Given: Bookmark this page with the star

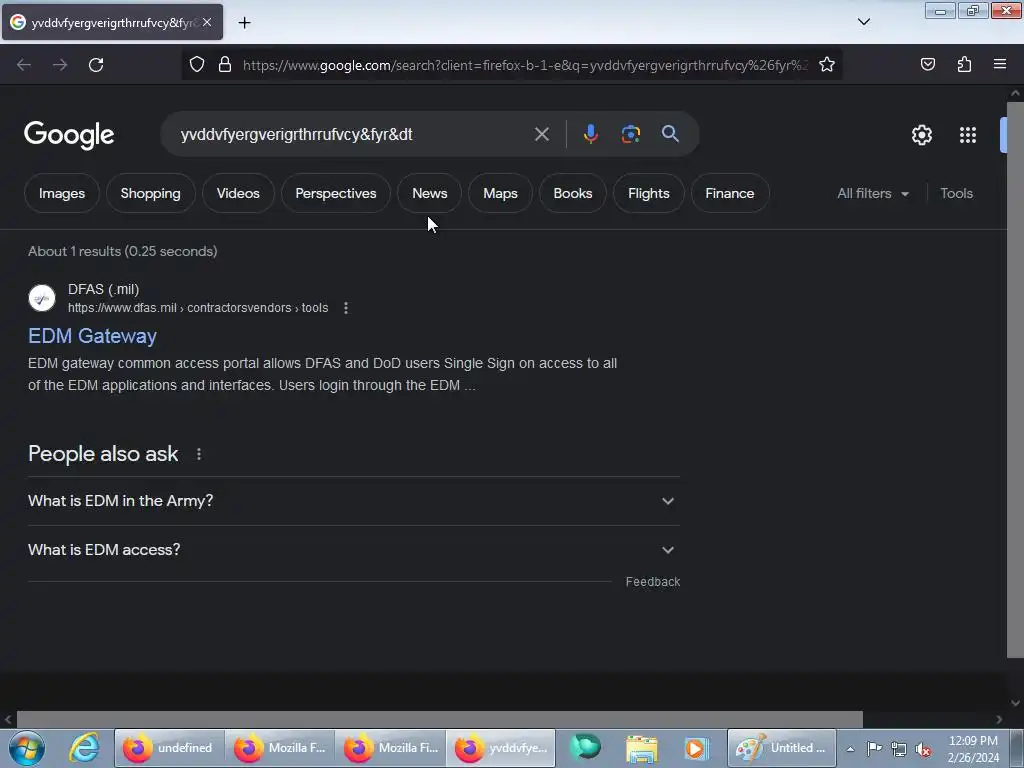Looking at the screenshot, I should click(x=827, y=64).
